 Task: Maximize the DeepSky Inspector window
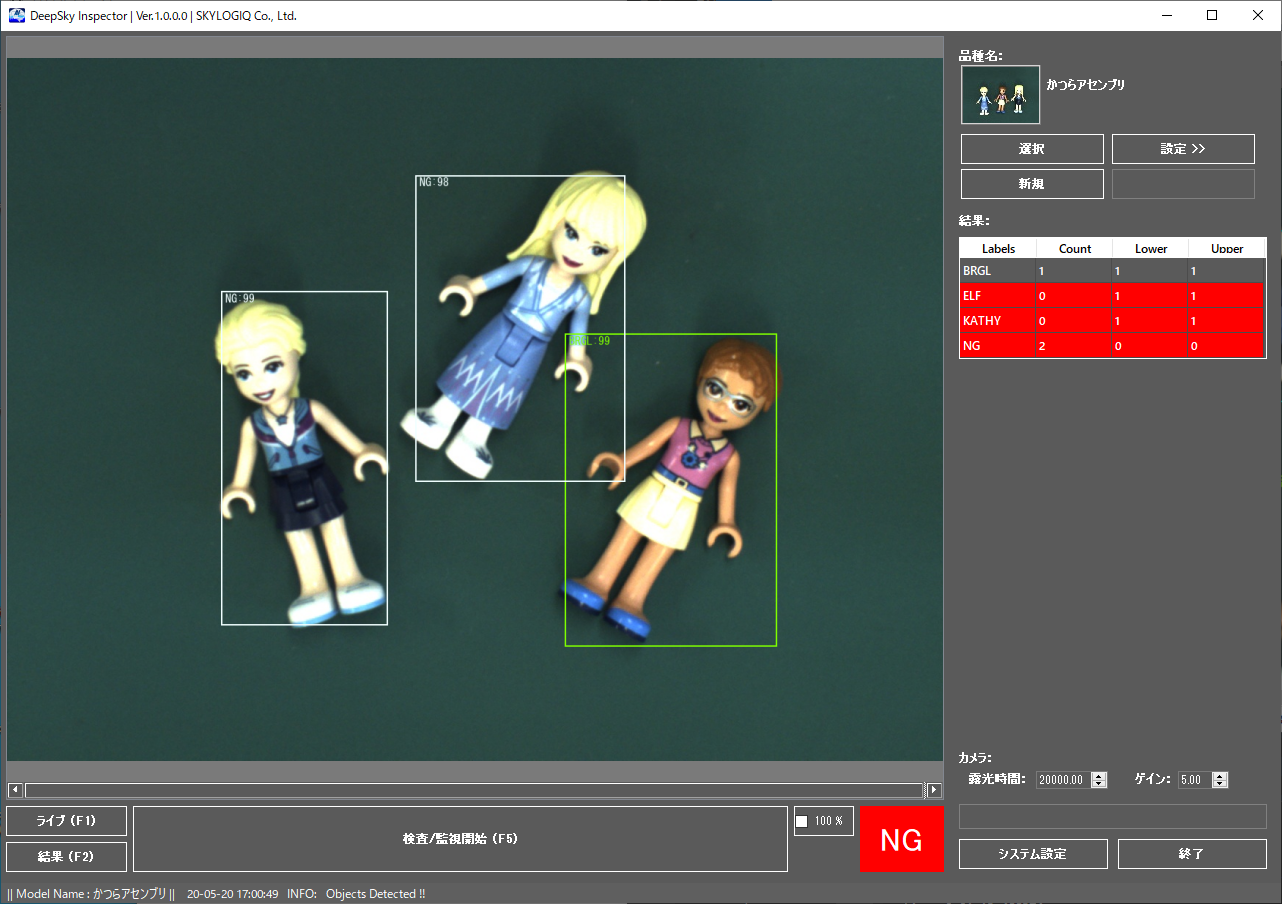pyautogui.click(x=1212, y=15)
